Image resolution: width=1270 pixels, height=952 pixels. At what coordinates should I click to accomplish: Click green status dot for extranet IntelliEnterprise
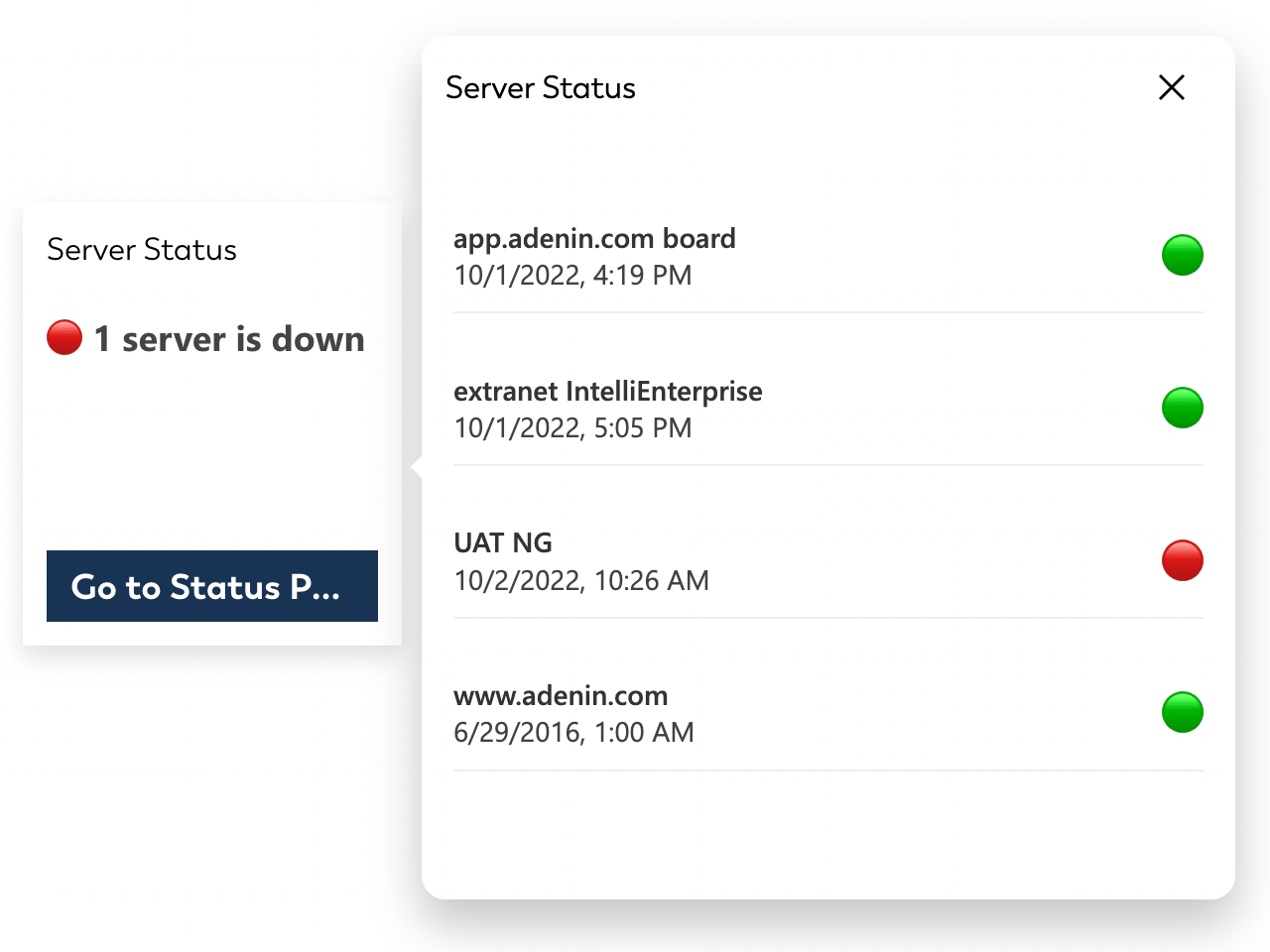pos(1183,408)
